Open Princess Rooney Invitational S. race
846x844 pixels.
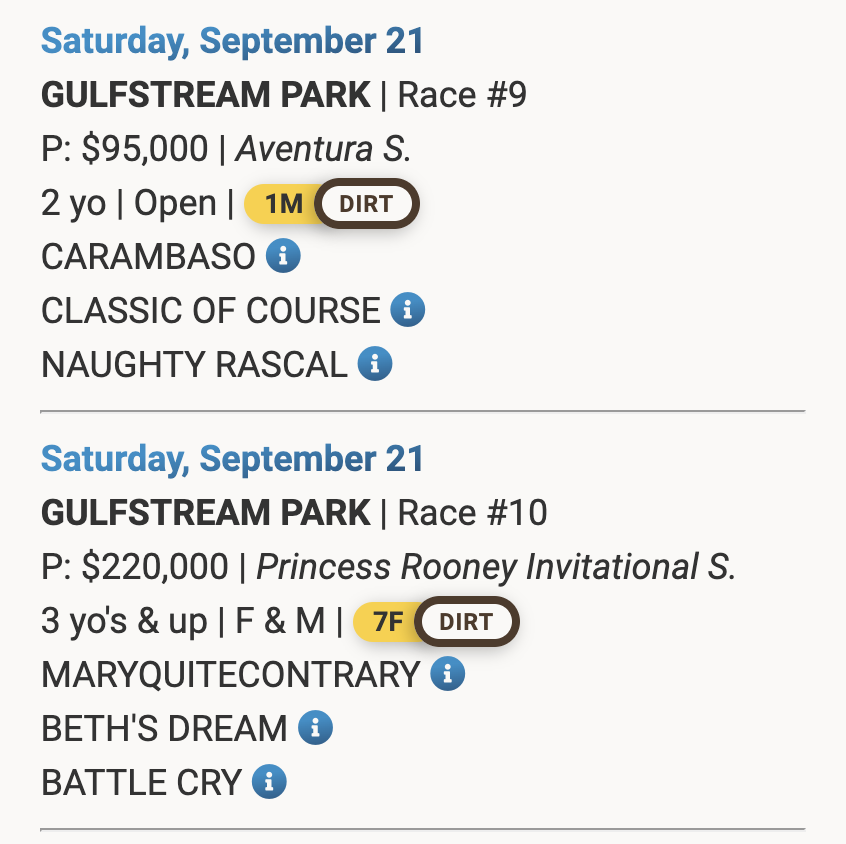point(496,567)
